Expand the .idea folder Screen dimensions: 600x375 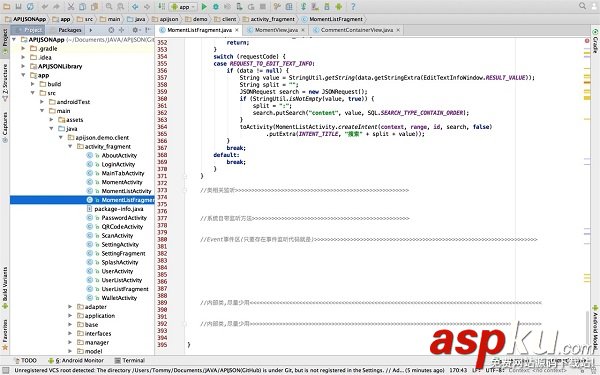tap(23, 57)
